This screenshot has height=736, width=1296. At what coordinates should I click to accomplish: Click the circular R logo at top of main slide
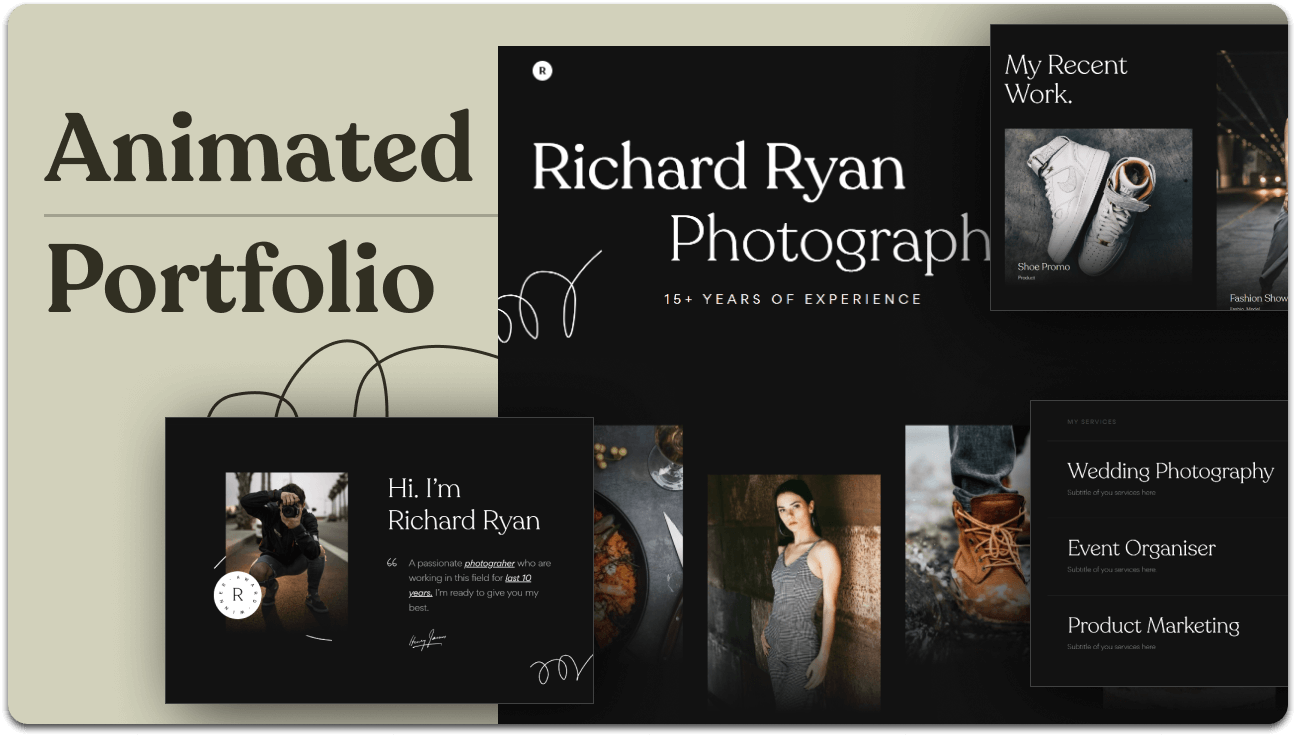point(542,70)
